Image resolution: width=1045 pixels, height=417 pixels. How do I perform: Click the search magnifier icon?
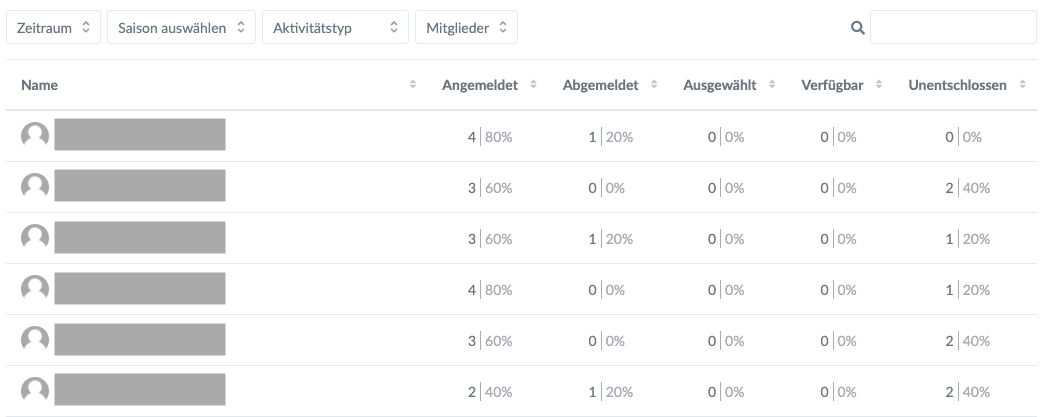pyautogui.click(x=857, y=28)
